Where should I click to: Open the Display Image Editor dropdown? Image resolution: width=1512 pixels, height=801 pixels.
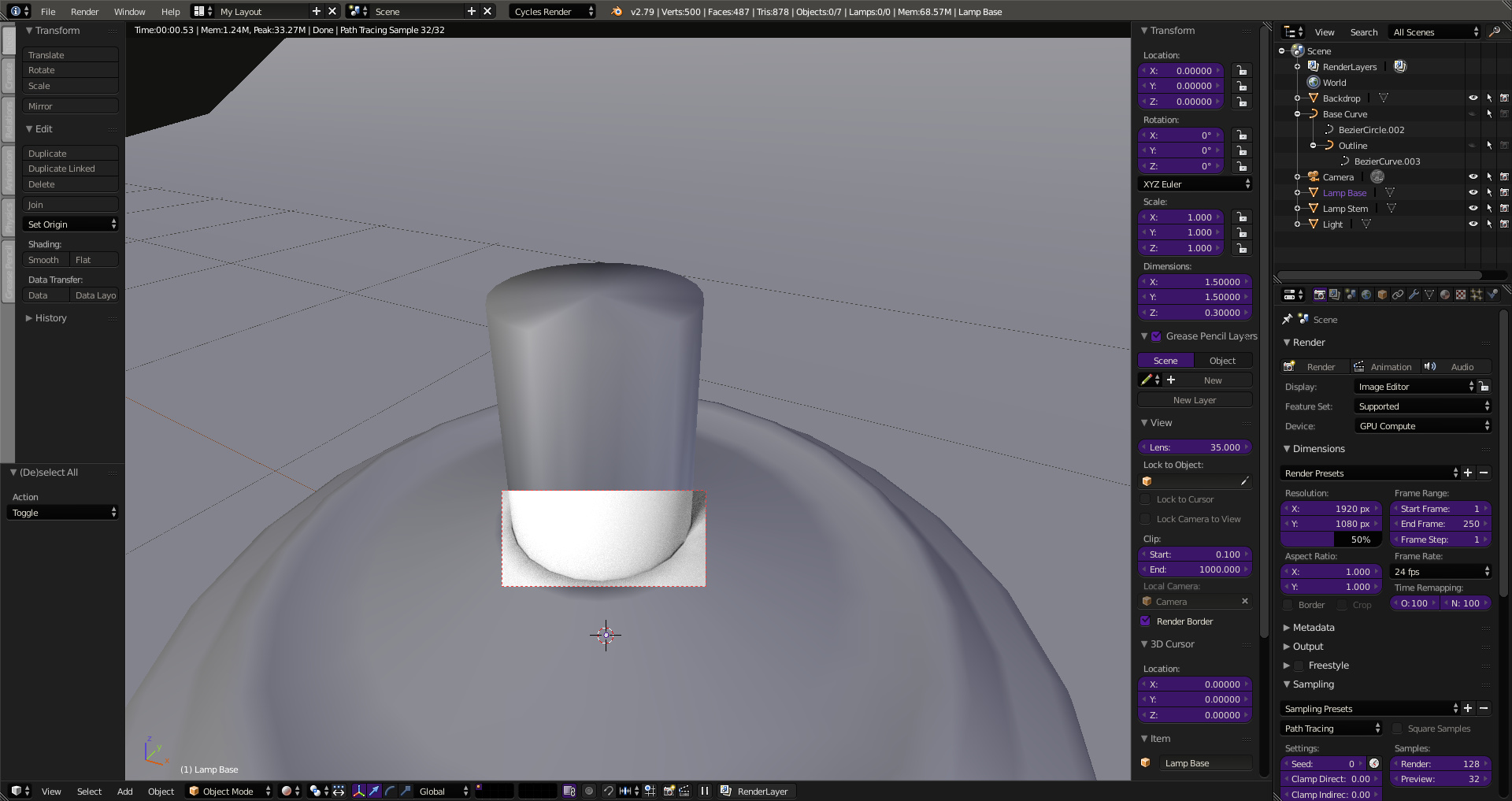pyautogui.click(x=1414, y=387)
